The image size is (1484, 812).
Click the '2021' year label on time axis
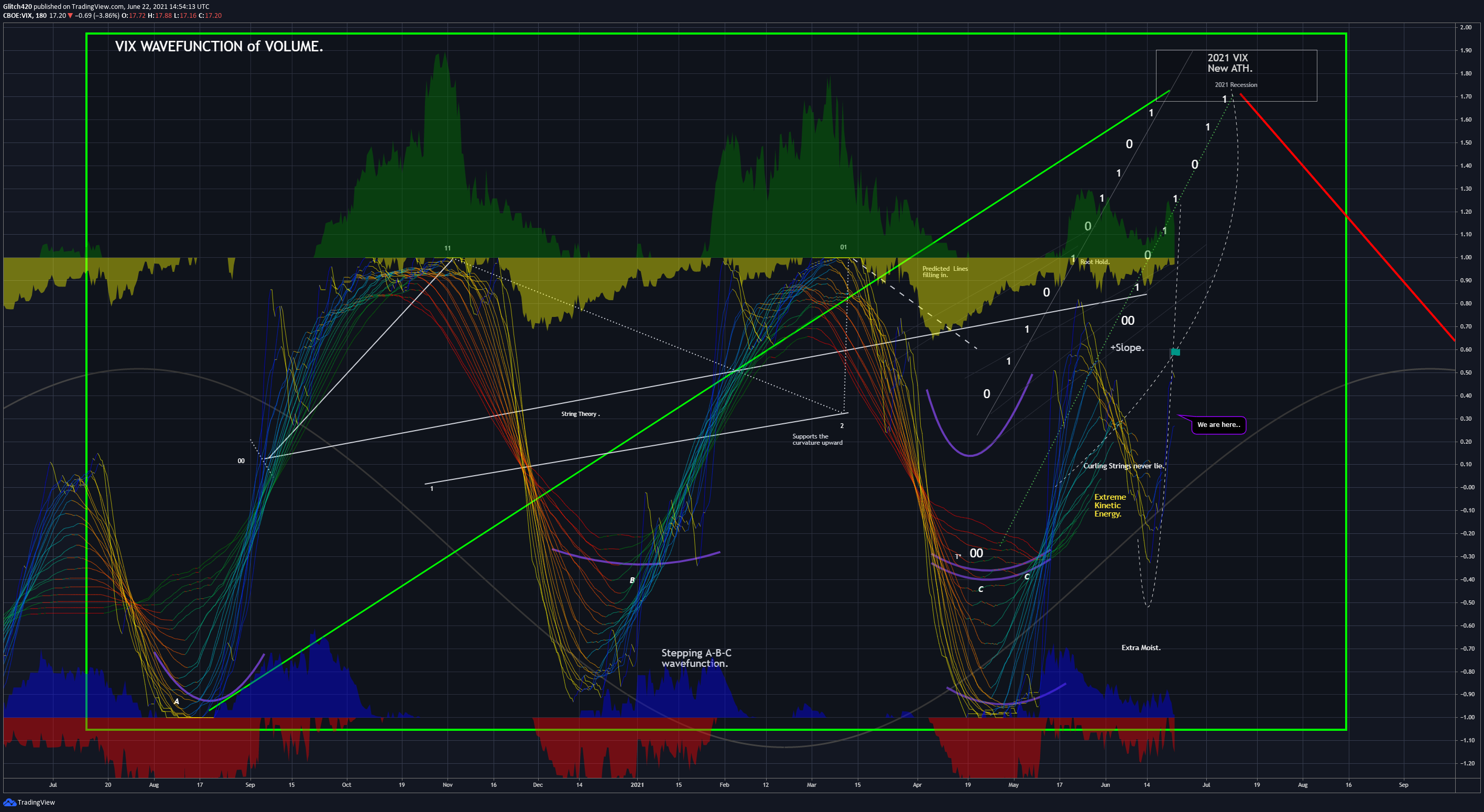click(x=637, y=785)
